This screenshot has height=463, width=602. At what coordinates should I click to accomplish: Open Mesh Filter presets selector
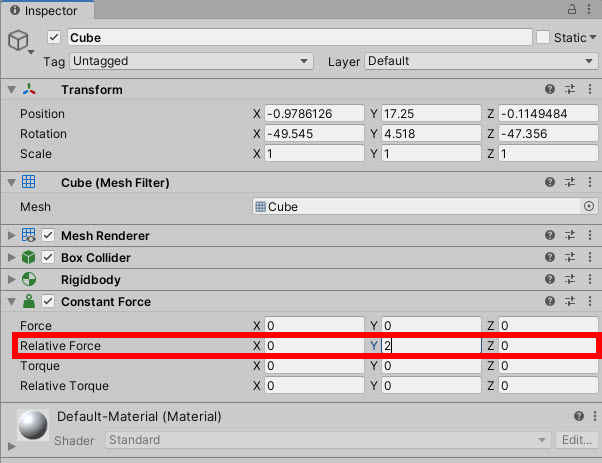click(x=570, y=182)
